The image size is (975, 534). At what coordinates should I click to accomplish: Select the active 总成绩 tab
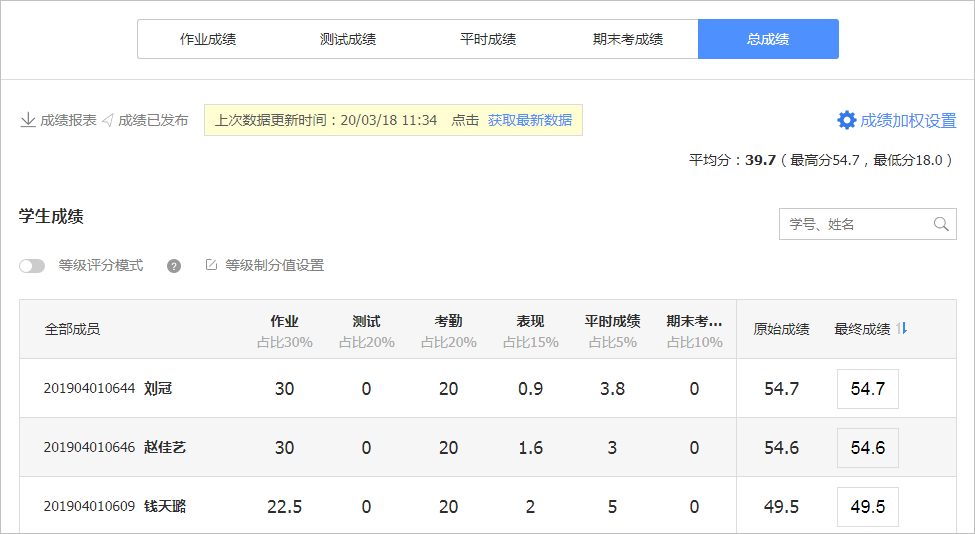768,39
